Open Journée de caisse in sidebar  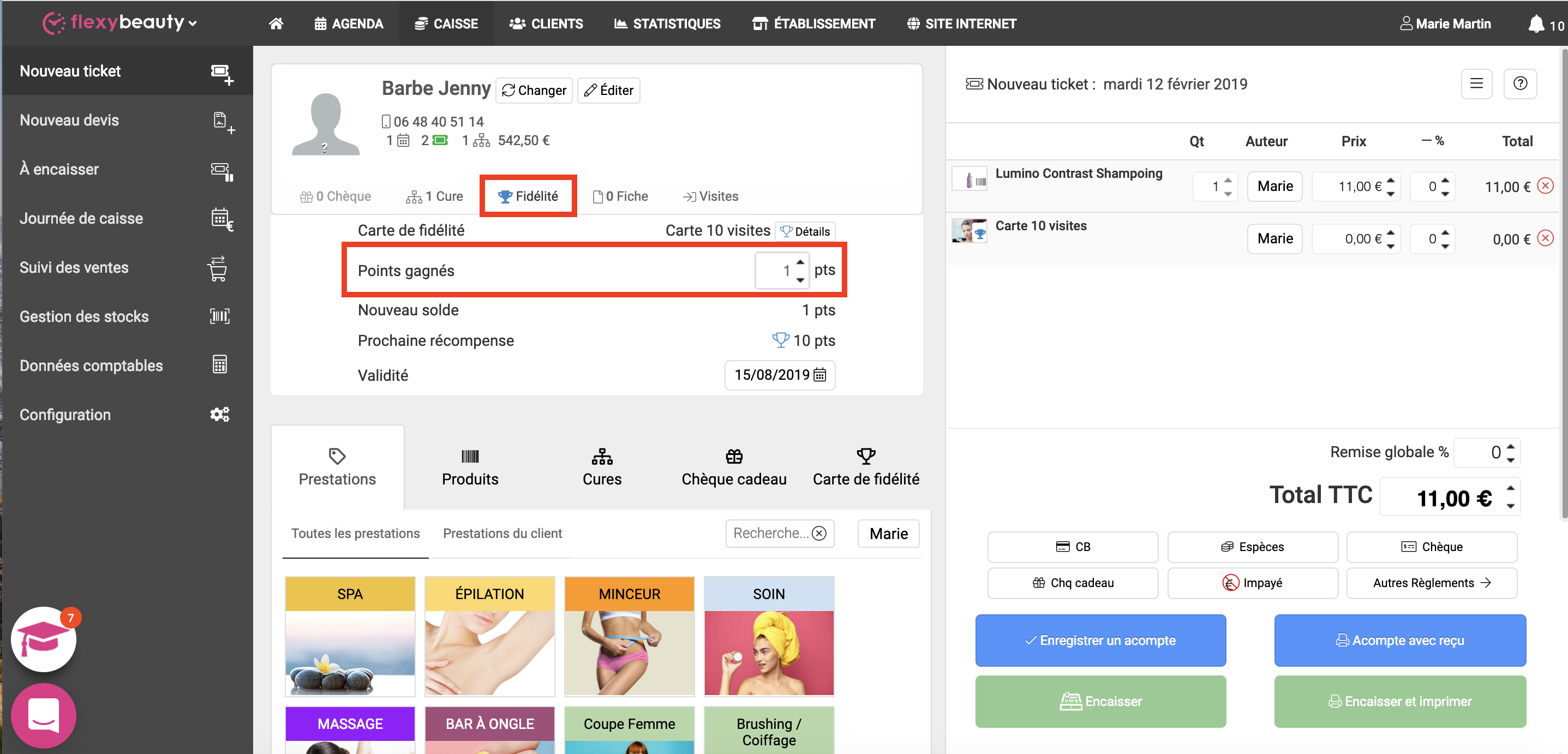[127, 218]
